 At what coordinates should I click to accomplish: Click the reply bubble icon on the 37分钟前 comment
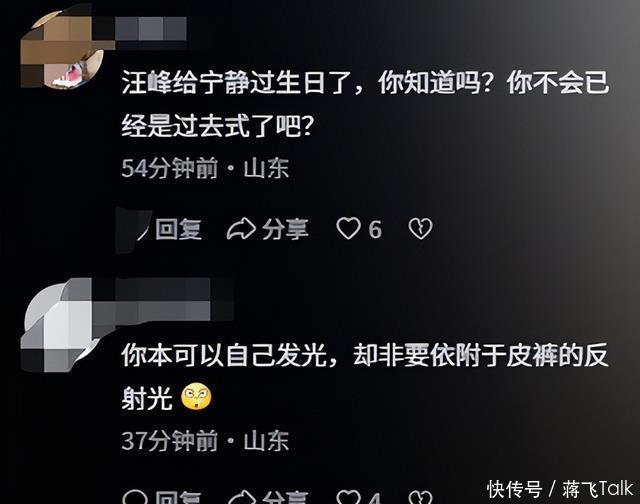coord(135,497)
